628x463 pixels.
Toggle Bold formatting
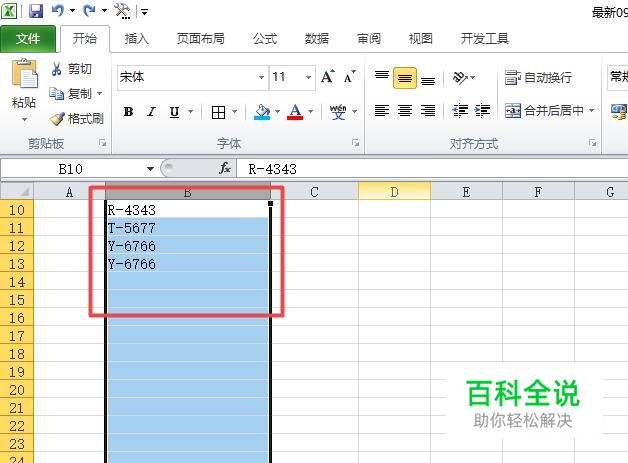click(x=129, y=112)
